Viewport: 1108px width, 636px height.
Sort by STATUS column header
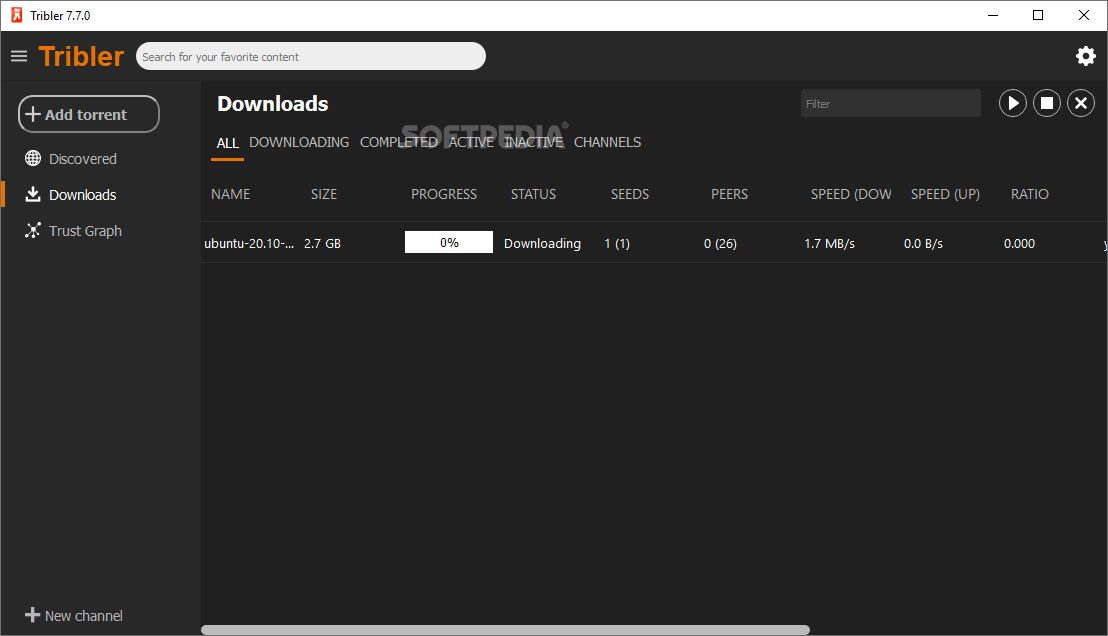pos(534,194)
